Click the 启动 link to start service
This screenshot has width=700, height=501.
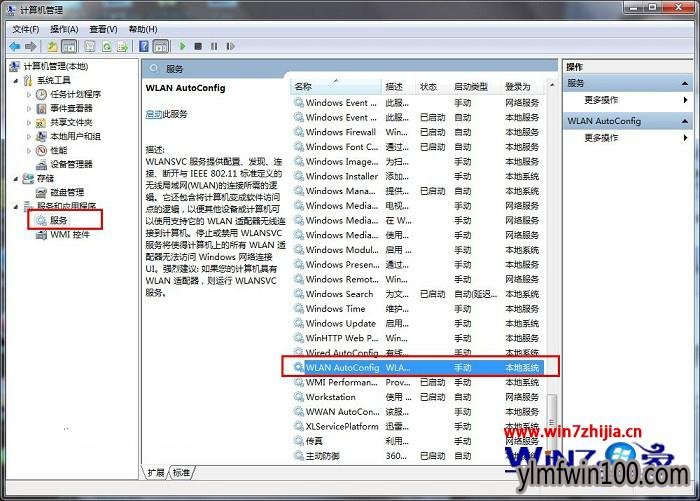[154, 114]
